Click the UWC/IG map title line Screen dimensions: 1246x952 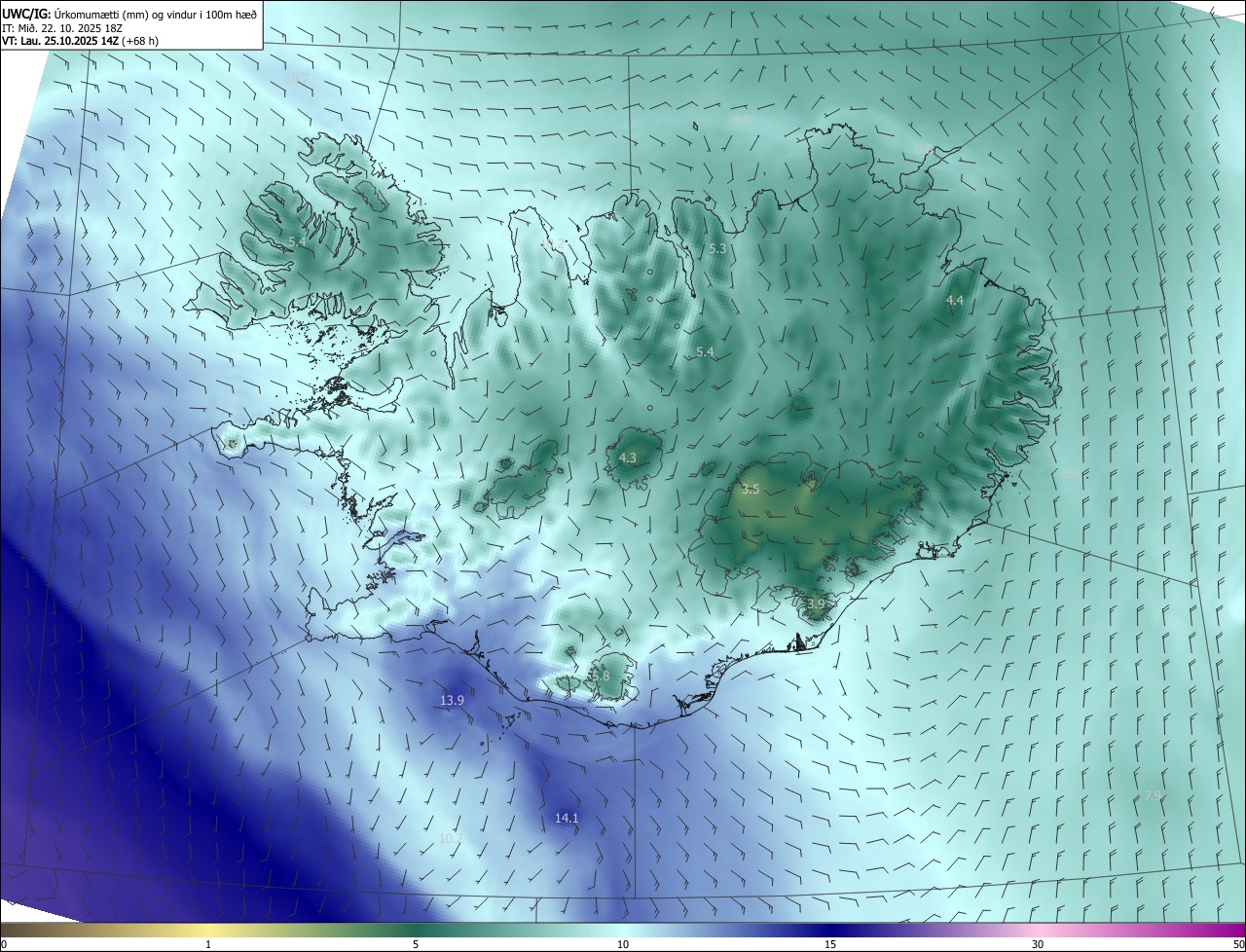click(x=130, y=14)
